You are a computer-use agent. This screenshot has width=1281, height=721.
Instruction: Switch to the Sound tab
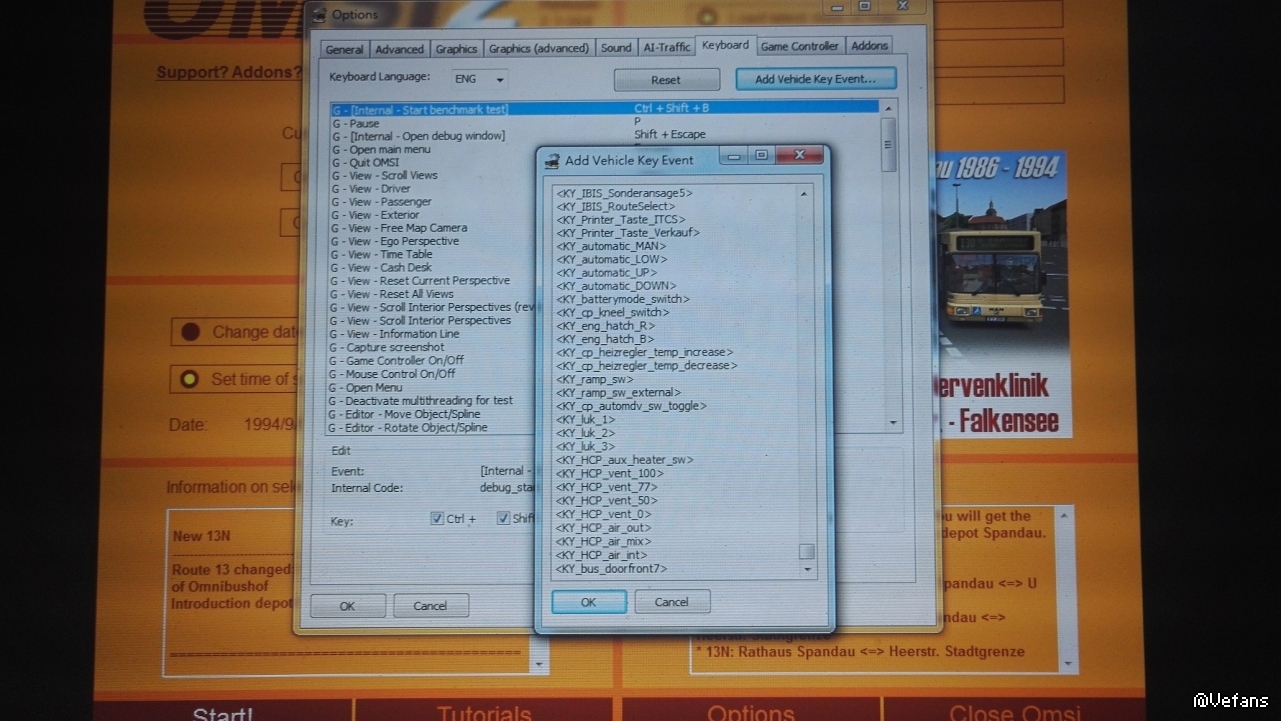[616, 48]
